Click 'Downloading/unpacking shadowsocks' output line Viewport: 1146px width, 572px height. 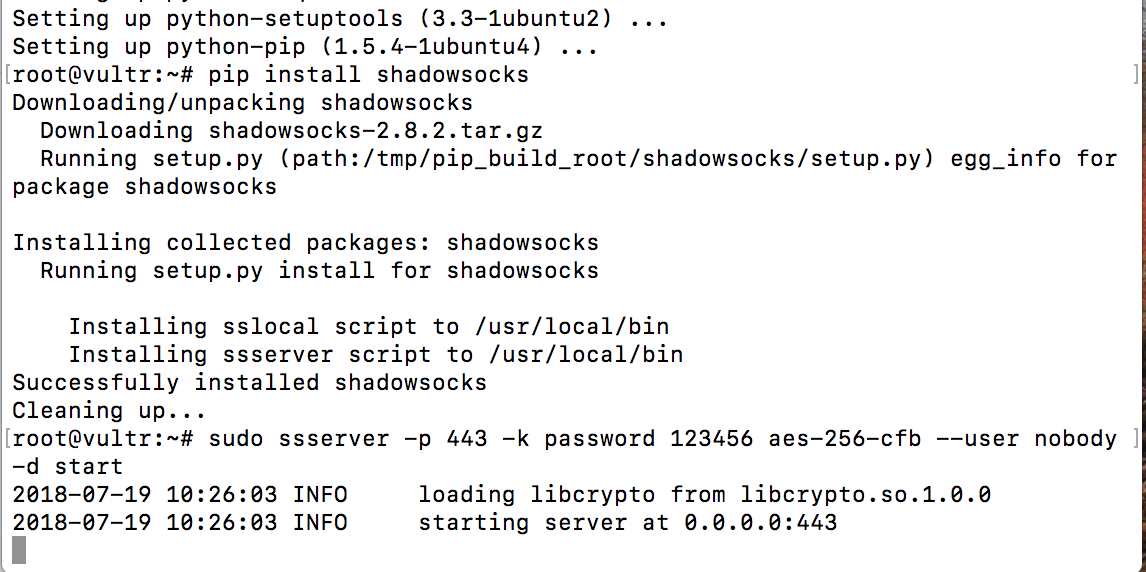(x=243, y=103)
